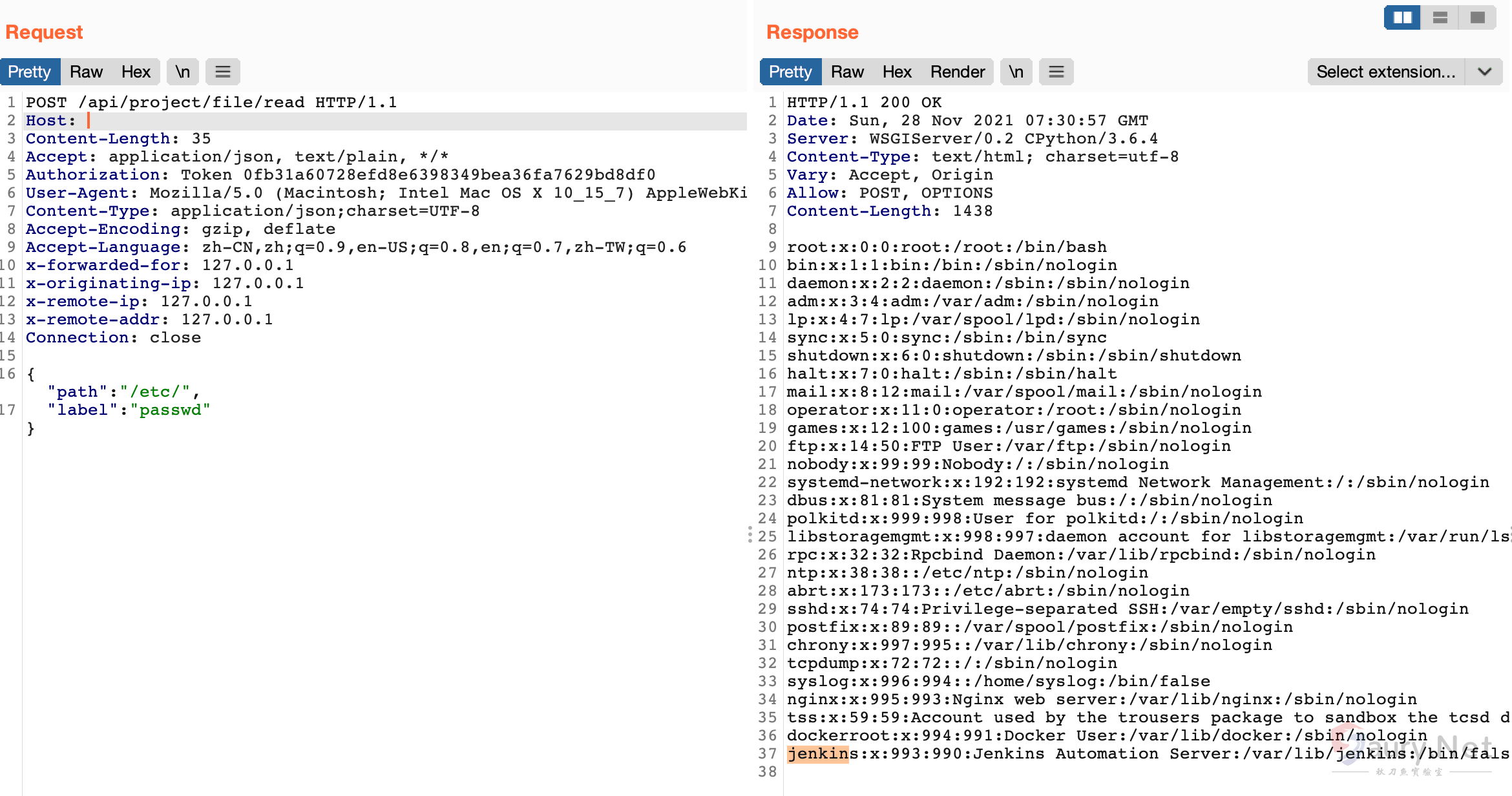Open the Response Hex tab
Viewport: 1512px width, 796px height.
pos(897,72)
